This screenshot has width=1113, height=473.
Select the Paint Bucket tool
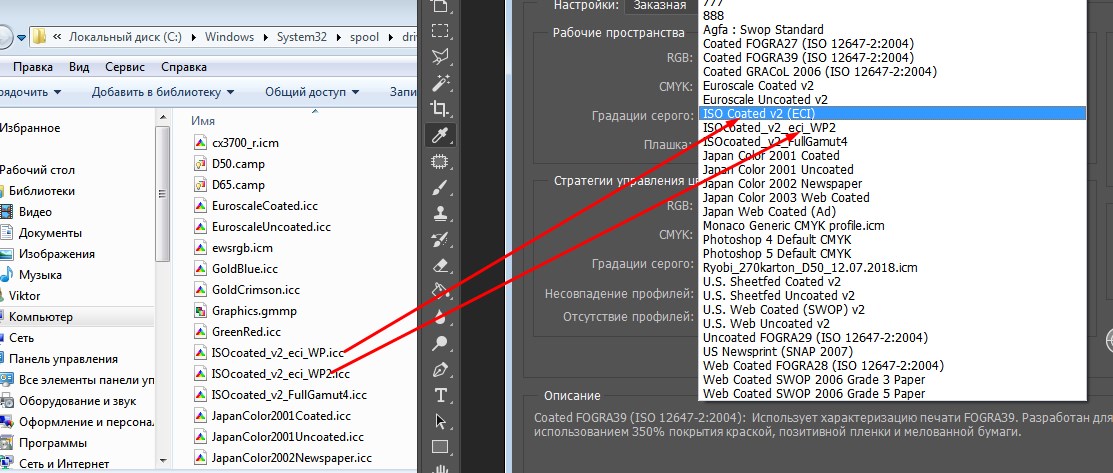pyautogui.click(x=440, y=290)
